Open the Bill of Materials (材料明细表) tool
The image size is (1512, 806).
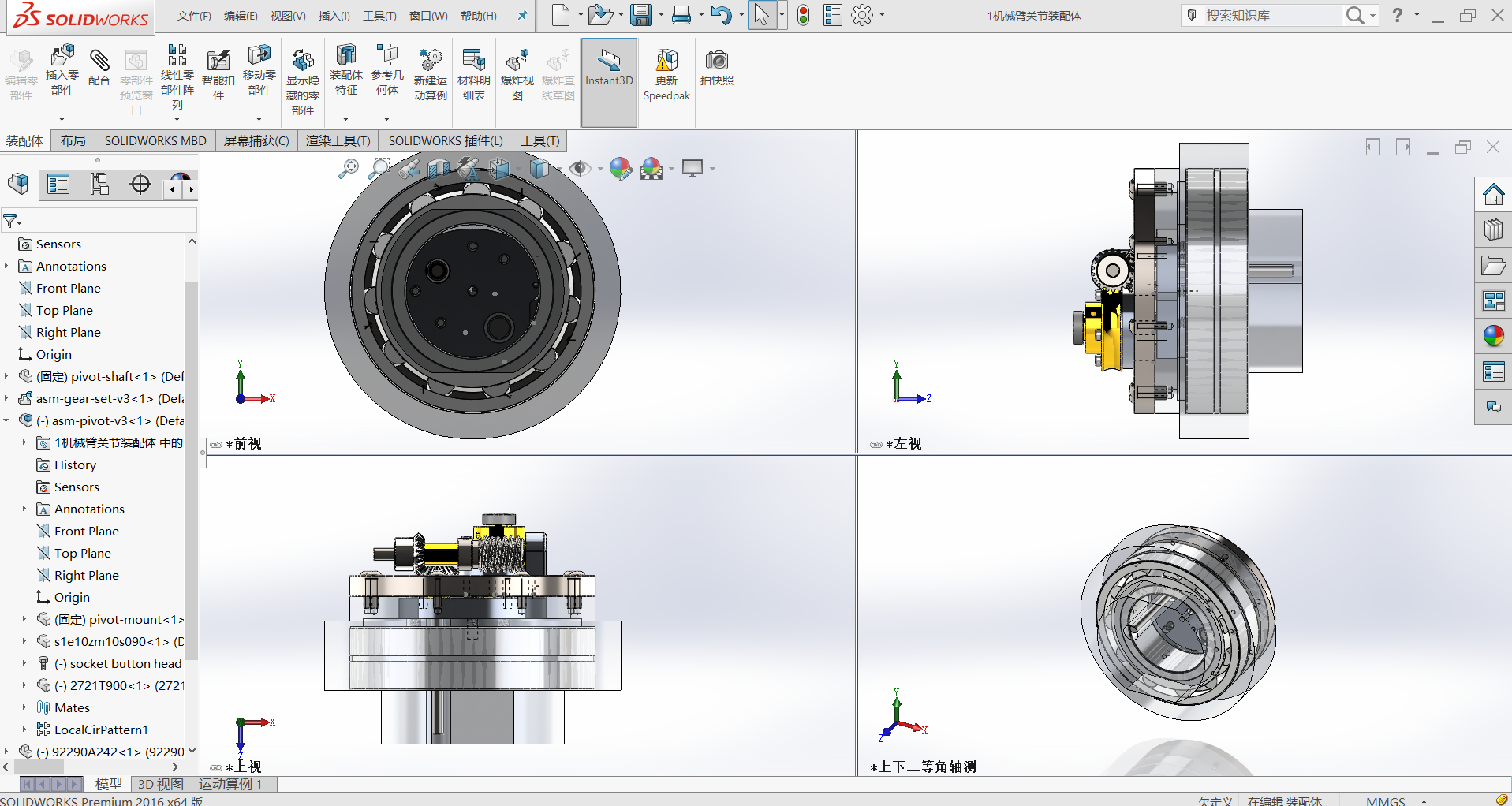474,60
